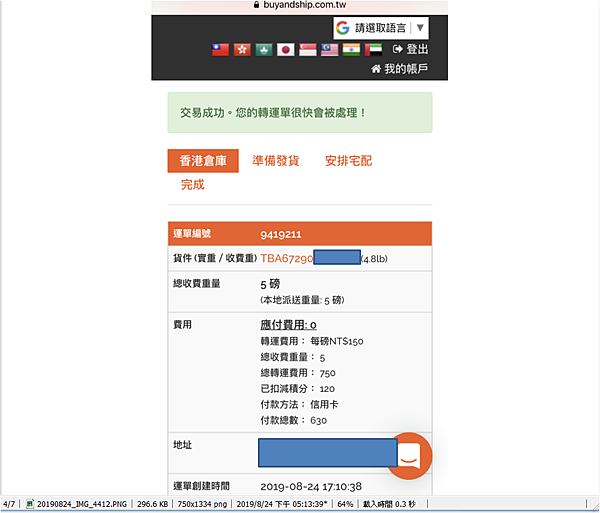
Task: Click the 750x1334 png dimensions entry
Action: [x=202, y=504]
